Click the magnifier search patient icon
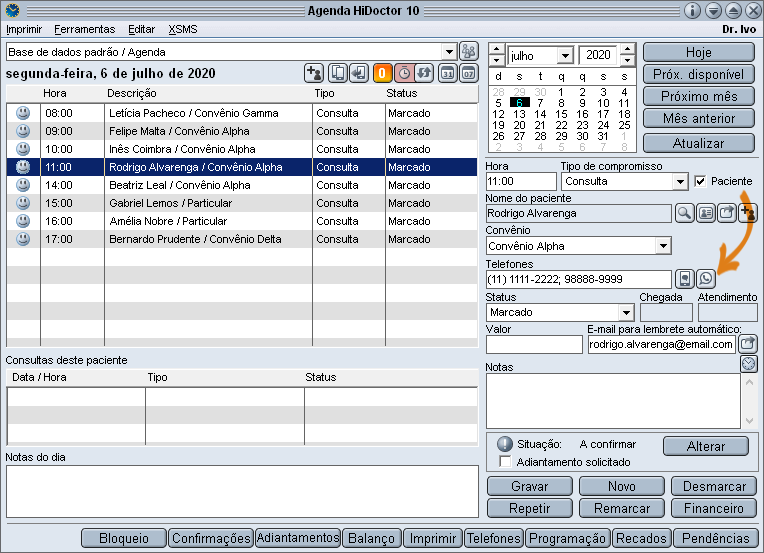The height and width of the screenshot is (553, 764). [x=685, y=213]
